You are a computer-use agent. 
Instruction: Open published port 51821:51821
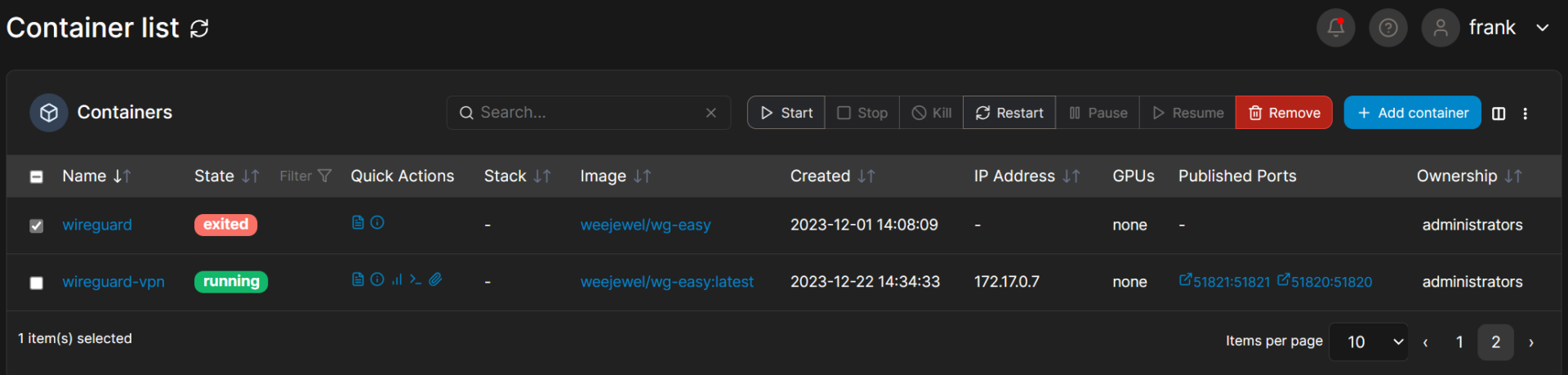pyautogui.click(x=1224, y=281)
